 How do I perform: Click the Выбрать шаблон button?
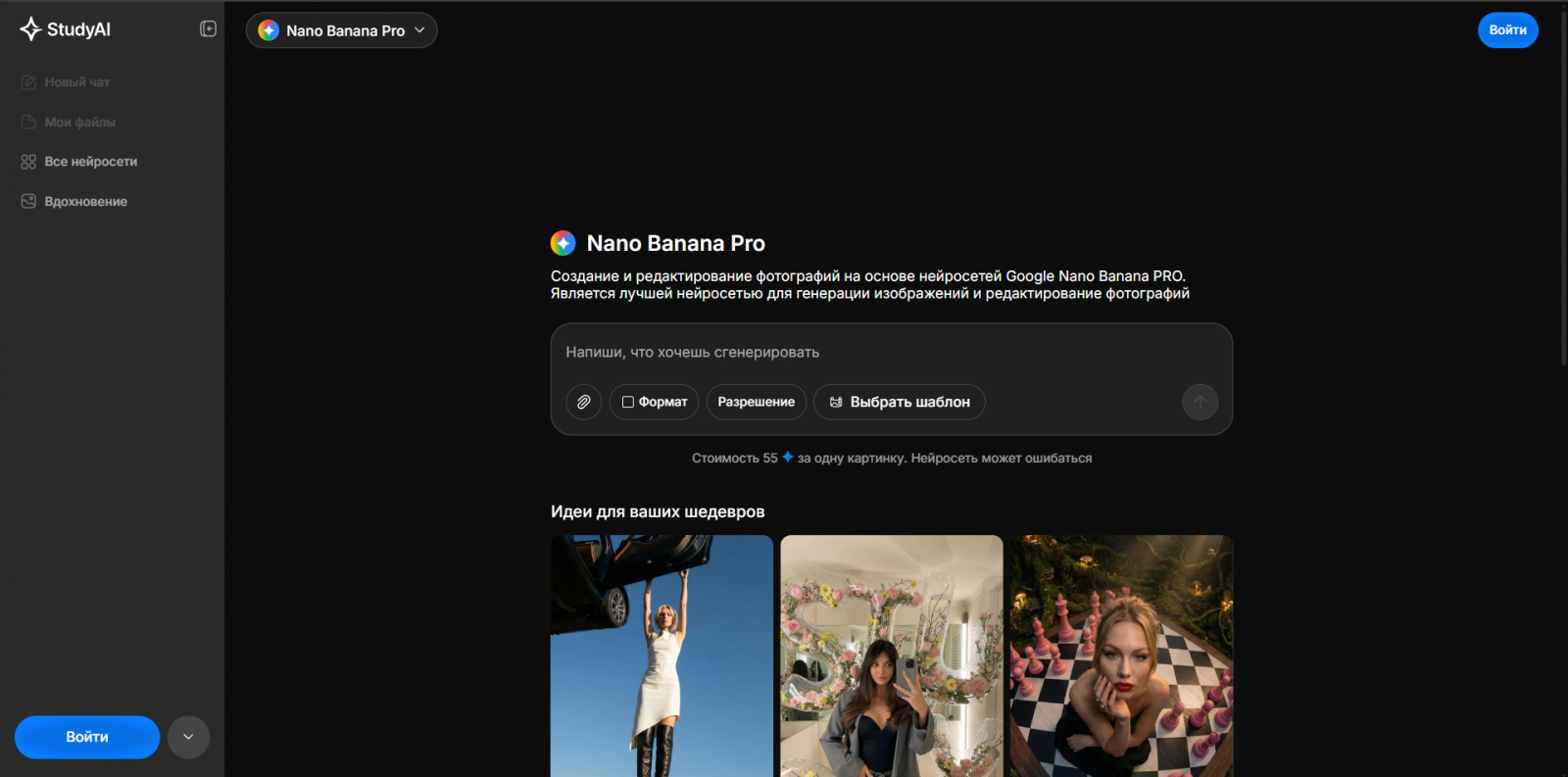(x=899, y=402)
